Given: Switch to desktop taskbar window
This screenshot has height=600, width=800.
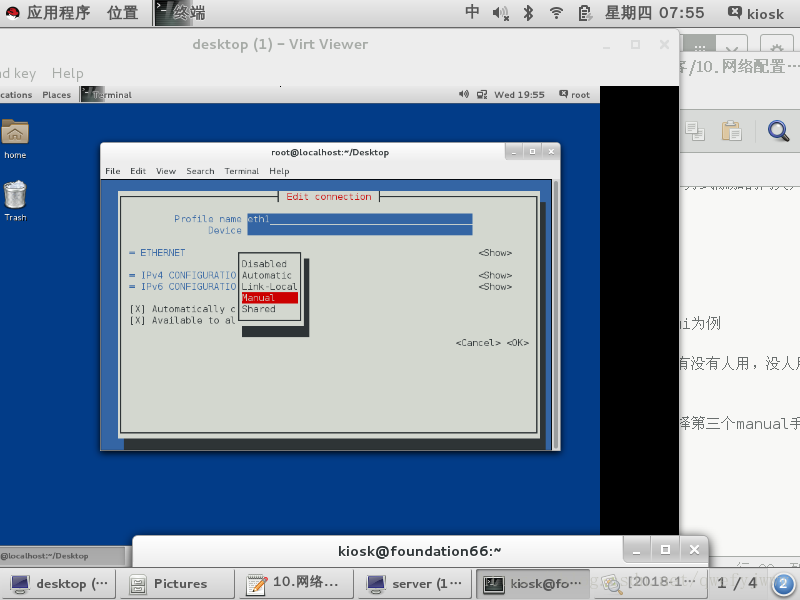Looking at the screenshot, I should (59, 584).
